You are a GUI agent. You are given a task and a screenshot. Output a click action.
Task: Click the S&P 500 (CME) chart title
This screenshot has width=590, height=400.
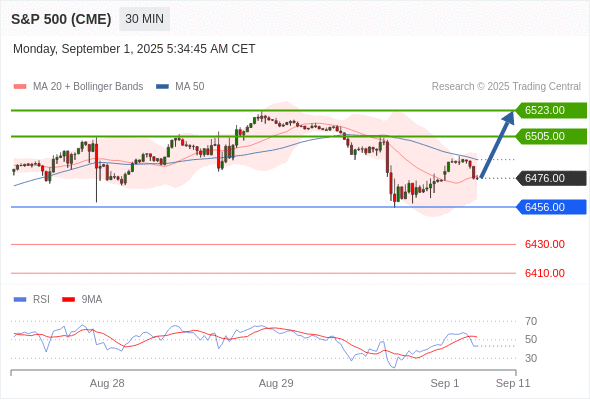click(x=61, y=19)
